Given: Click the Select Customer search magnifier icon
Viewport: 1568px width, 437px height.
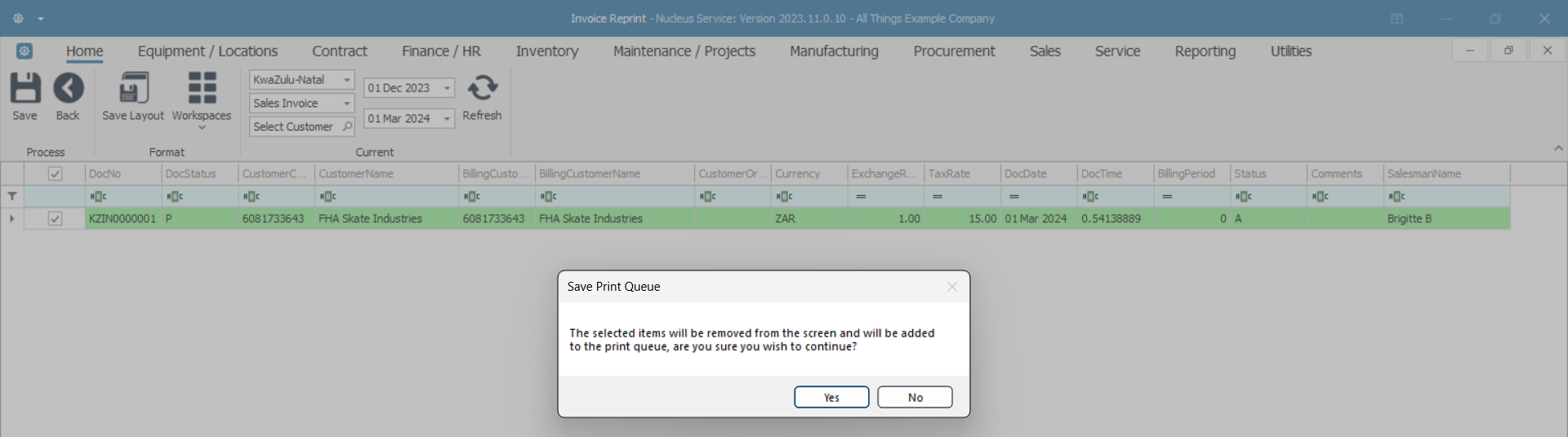Looking at the screenshot, I should point(347,127).
